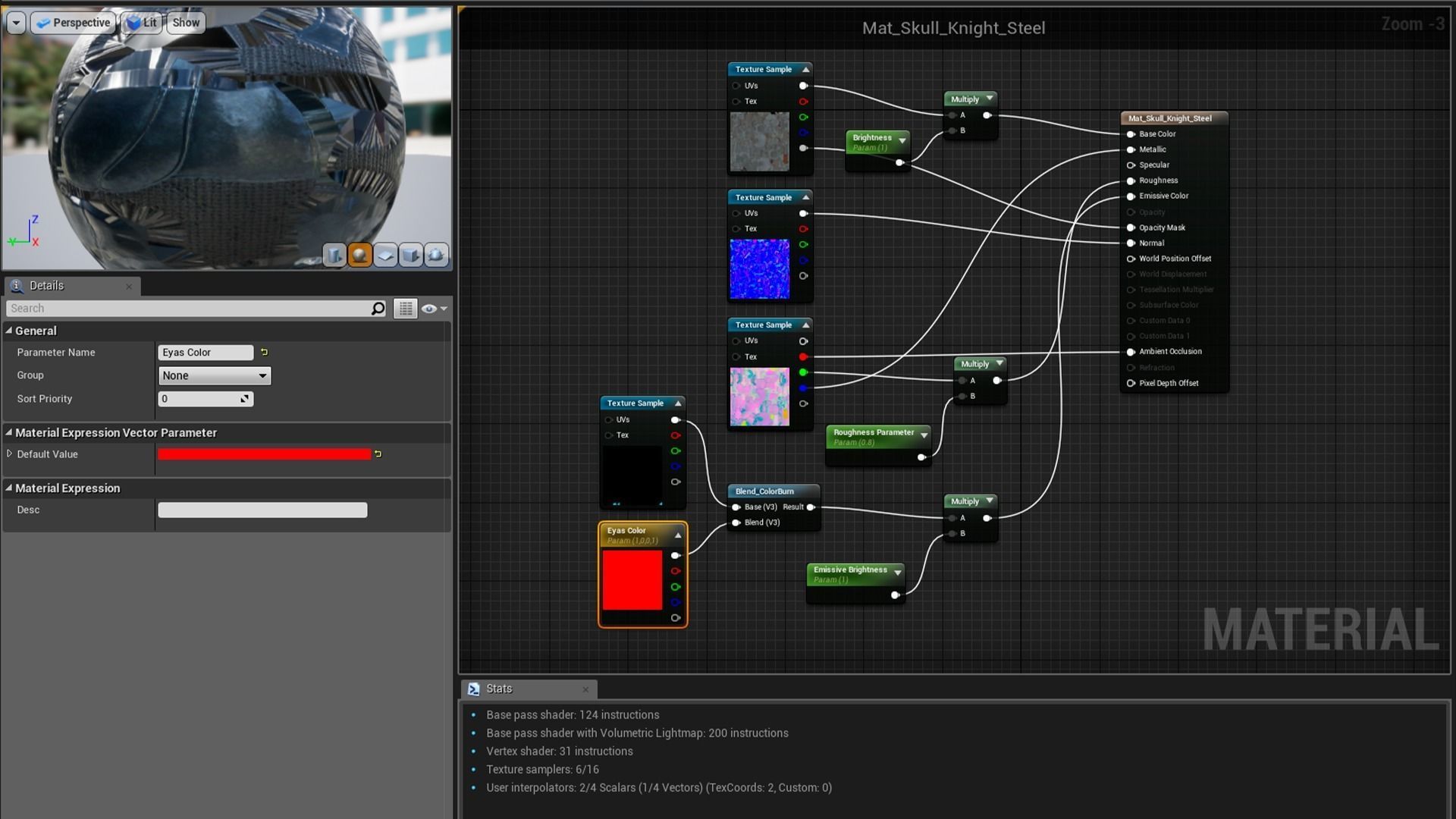Collapse the General section
The image size is (1456, 819).
[9, 331]
